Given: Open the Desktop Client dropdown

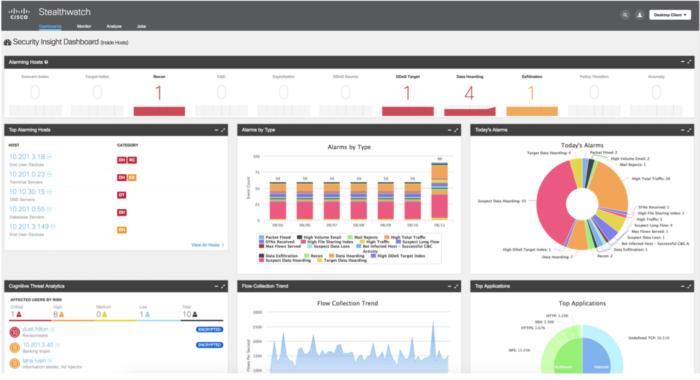Looking at the screenshot, I should tap(670, 15).
